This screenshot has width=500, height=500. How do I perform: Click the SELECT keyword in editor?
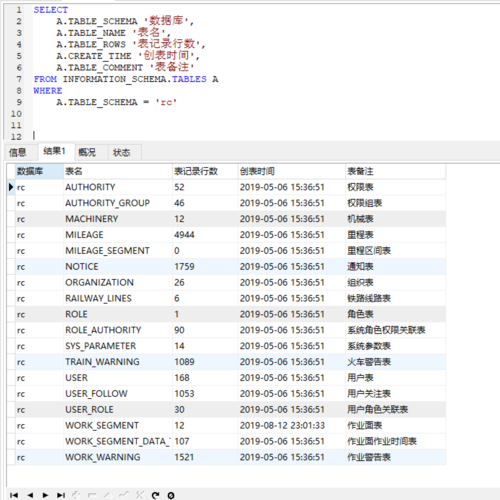[51, 10]
